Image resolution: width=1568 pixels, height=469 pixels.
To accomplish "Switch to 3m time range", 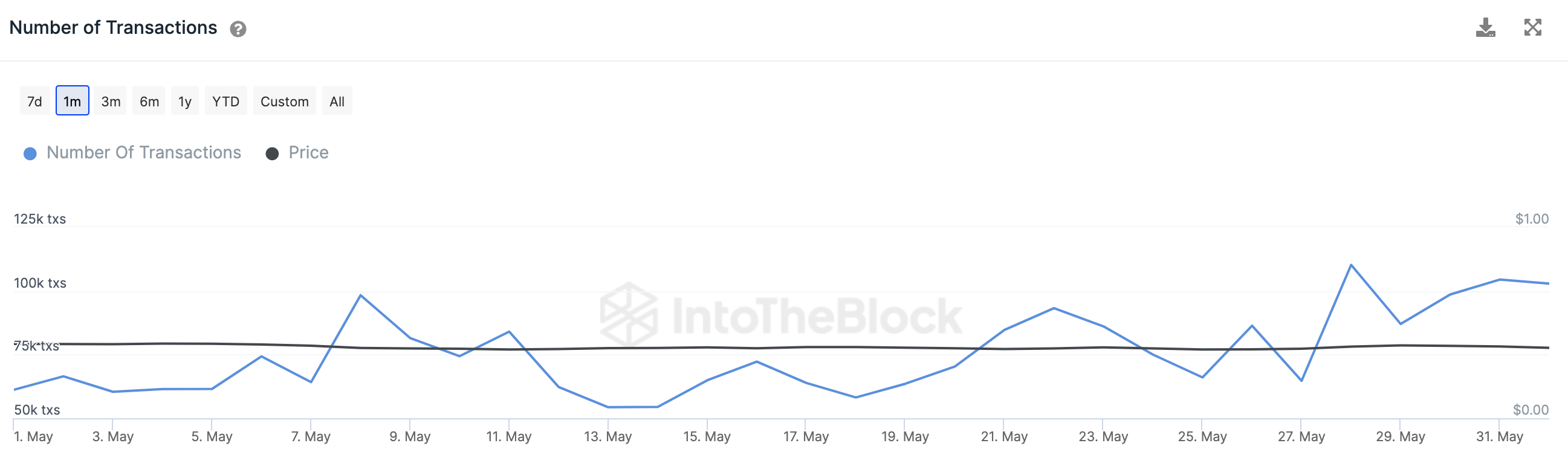I will click(111, 101).
